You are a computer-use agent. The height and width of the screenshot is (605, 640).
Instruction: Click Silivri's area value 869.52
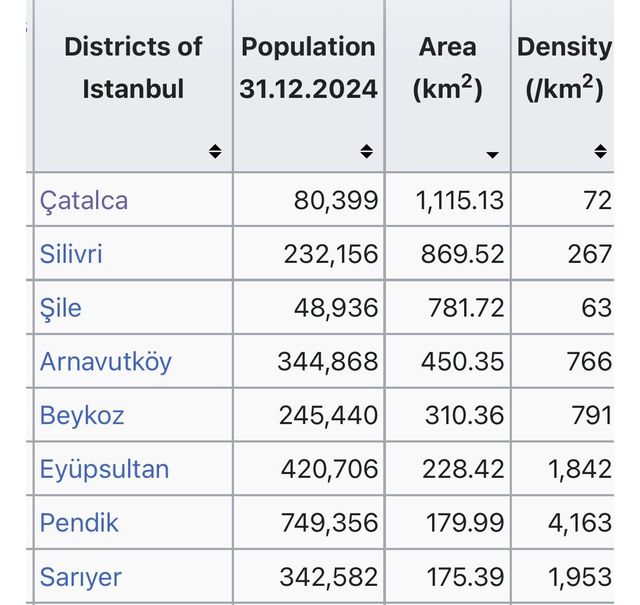(x=461, y=254)
